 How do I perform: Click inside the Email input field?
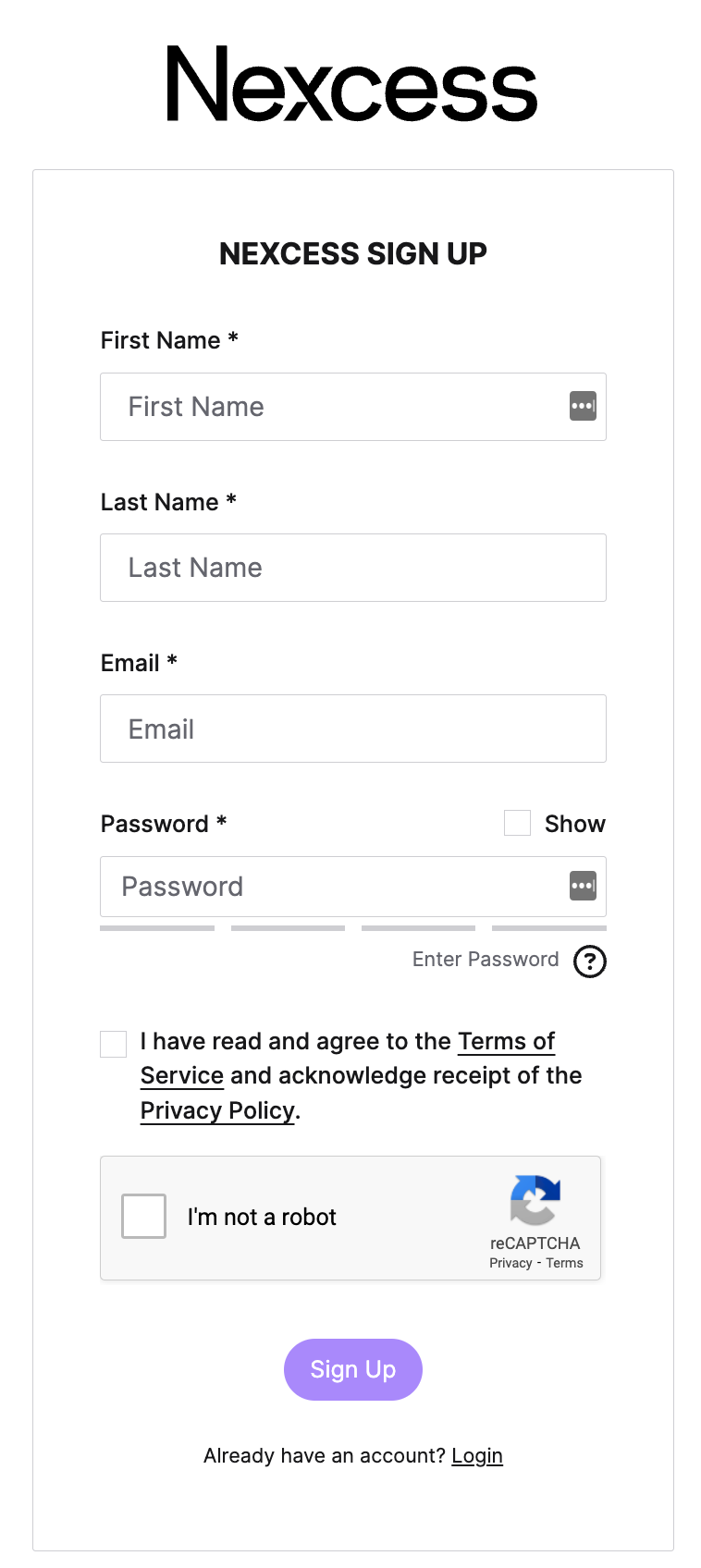[352, 729]
